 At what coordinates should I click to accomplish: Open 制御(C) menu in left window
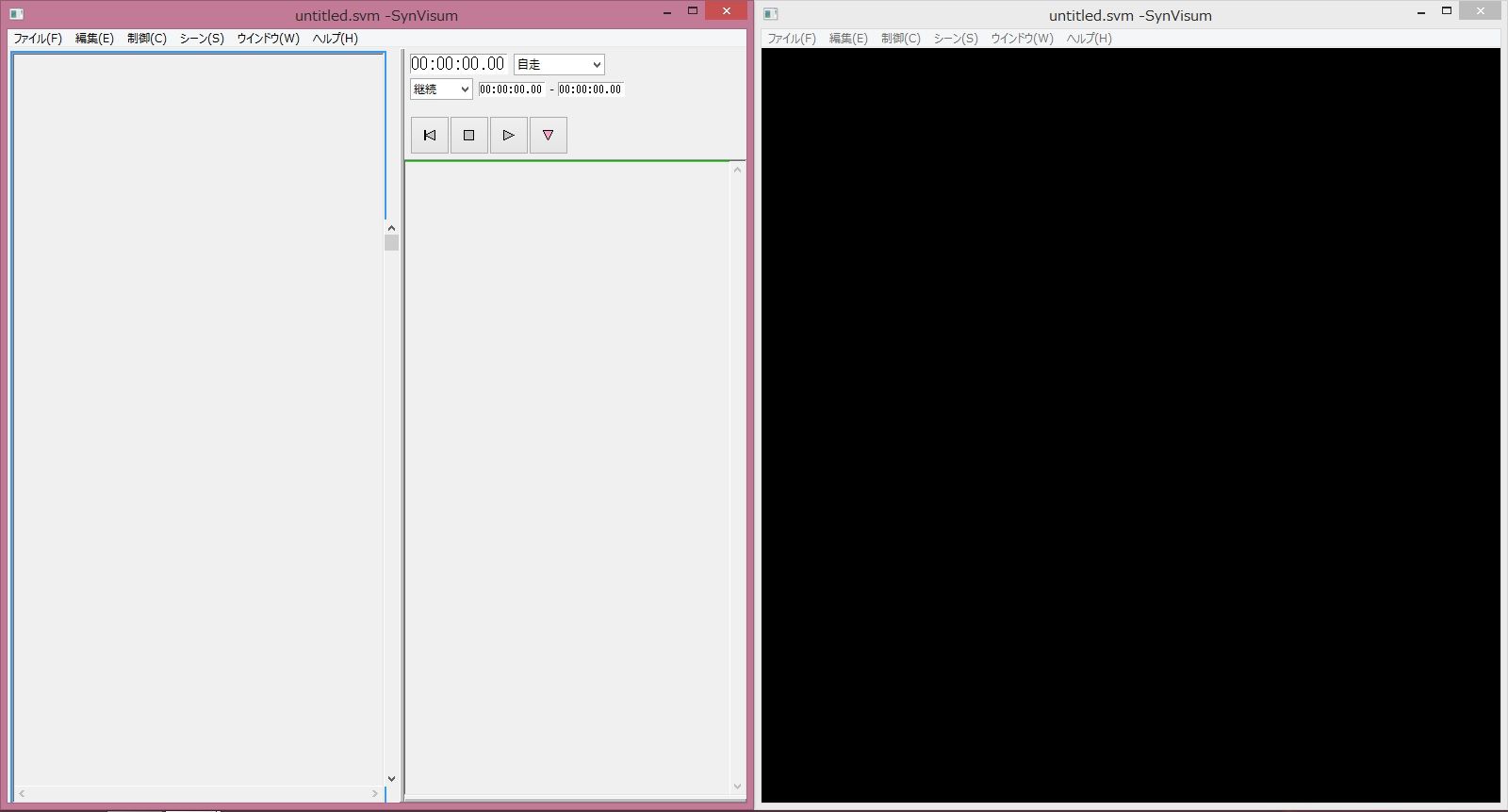(x=147, y=39)
